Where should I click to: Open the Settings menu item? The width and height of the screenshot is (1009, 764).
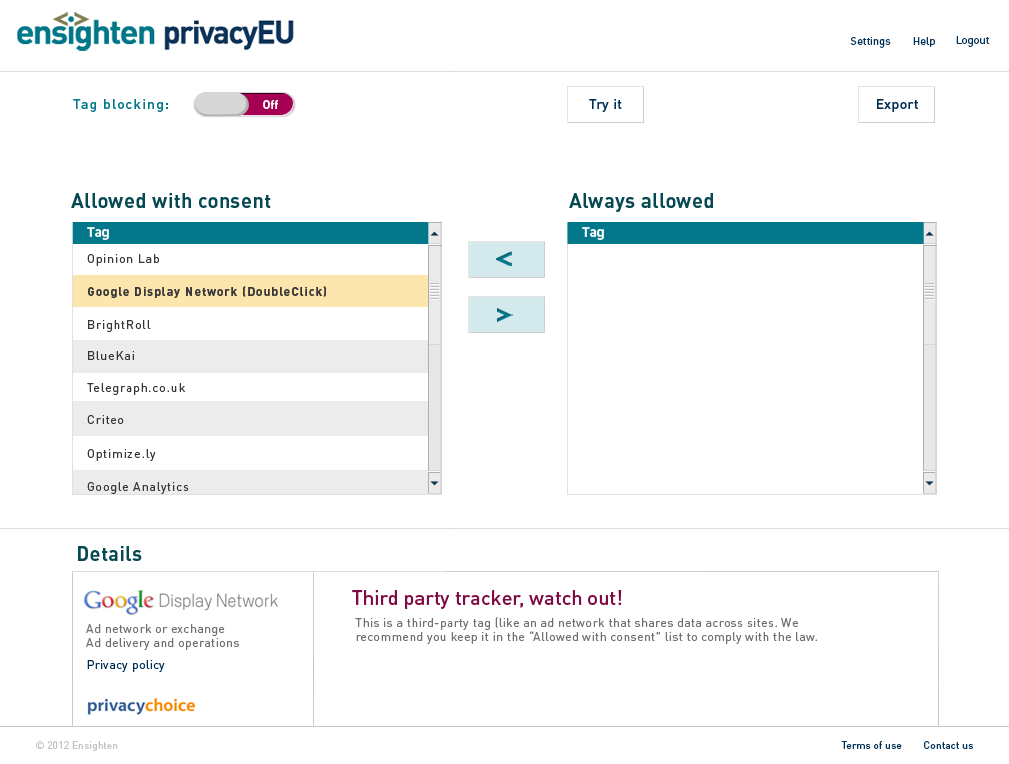click(870, 41)
